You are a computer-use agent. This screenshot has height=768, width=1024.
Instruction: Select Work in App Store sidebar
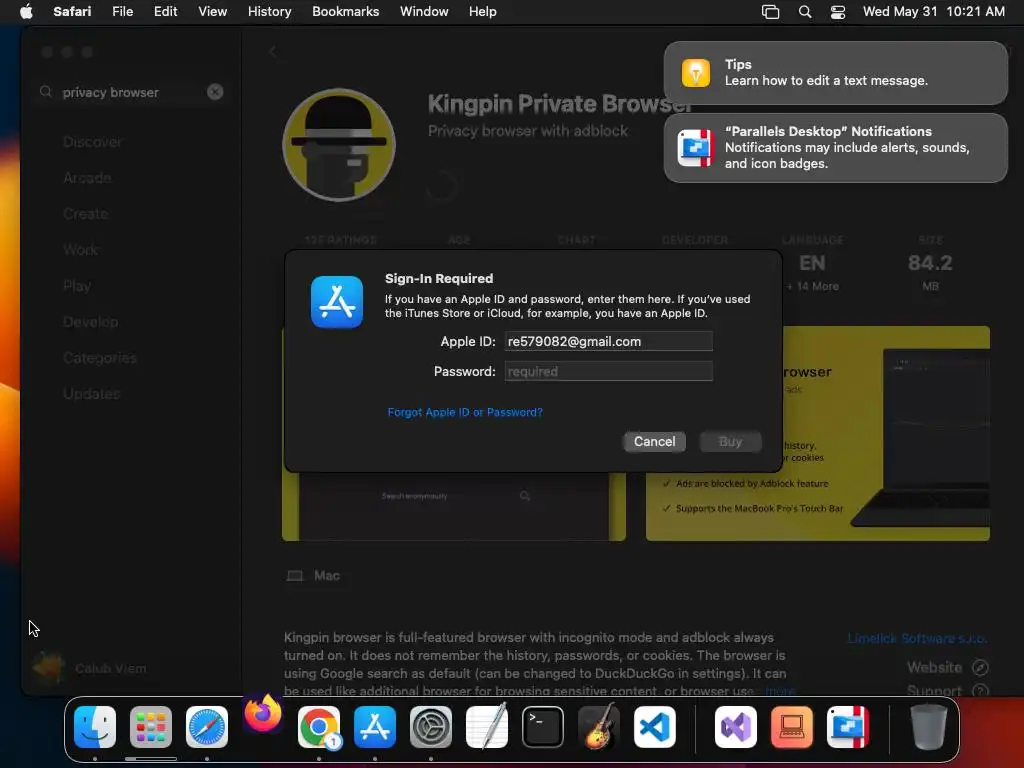[x=80, y=249]
